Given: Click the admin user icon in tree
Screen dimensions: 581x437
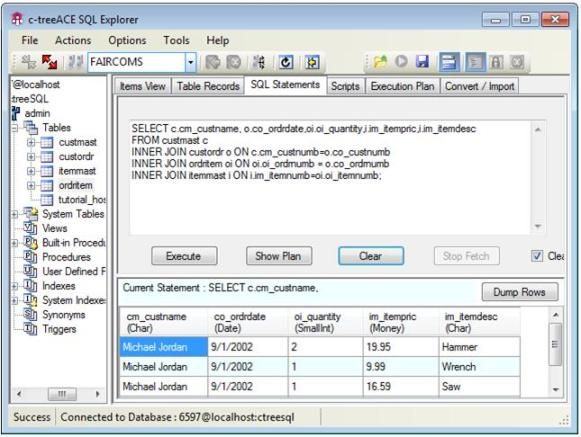Looking at the screenshot, I should (x=16, y=113).
